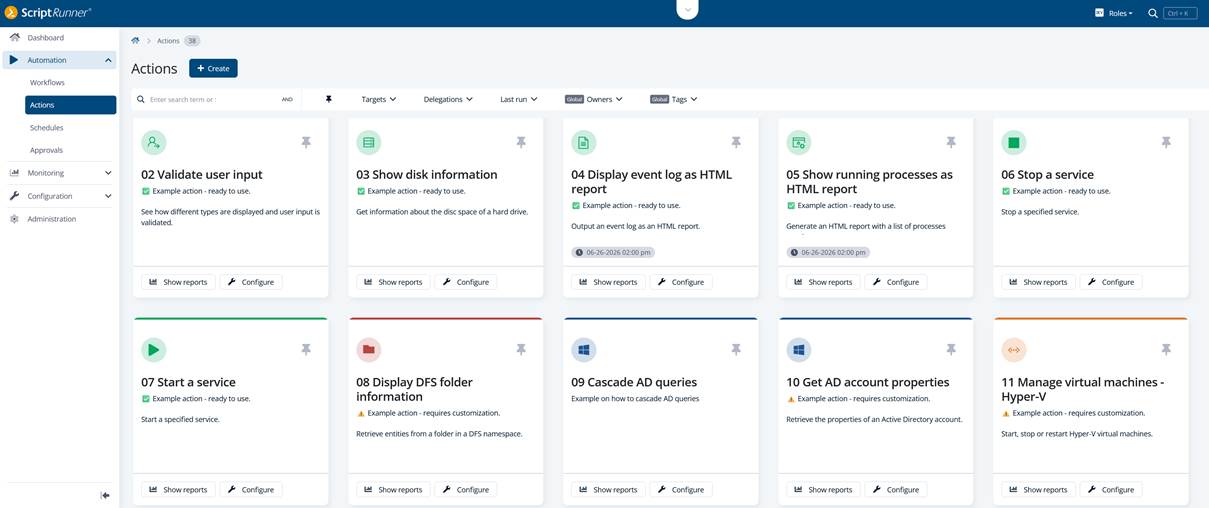Toggle the pinned-only filter pin icon
This screenshot has height=508, width=1209.
tap(328, 99)
